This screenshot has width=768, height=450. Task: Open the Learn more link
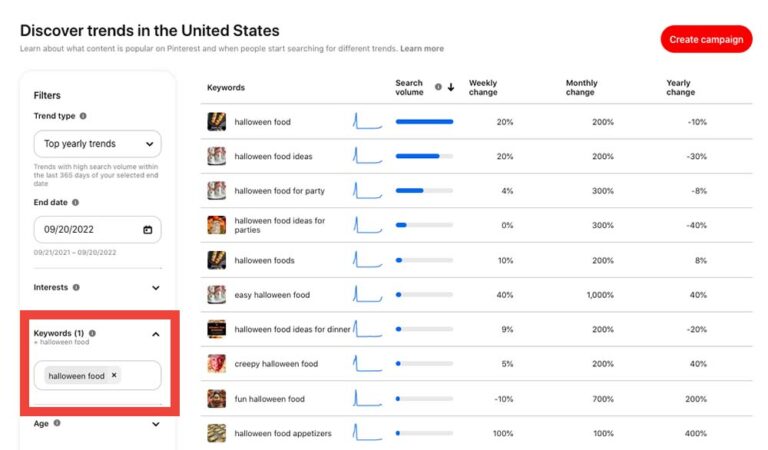click(x=422, y=48)
